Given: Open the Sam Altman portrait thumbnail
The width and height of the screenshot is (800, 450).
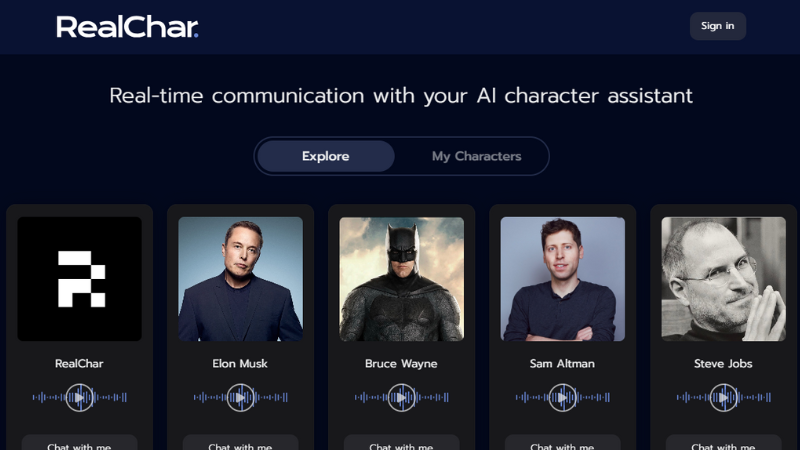Looking at the screenshot, I should [x=562, y=279].
